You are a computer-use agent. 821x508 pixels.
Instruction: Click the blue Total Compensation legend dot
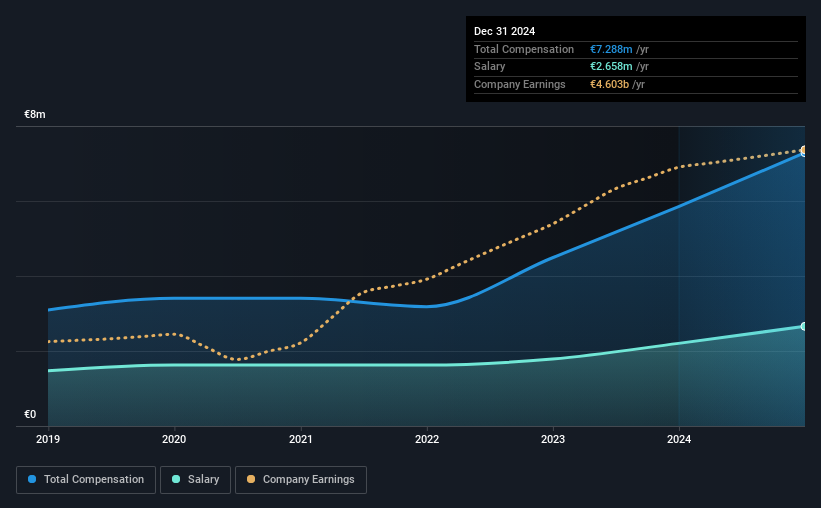tap(32, 479)
